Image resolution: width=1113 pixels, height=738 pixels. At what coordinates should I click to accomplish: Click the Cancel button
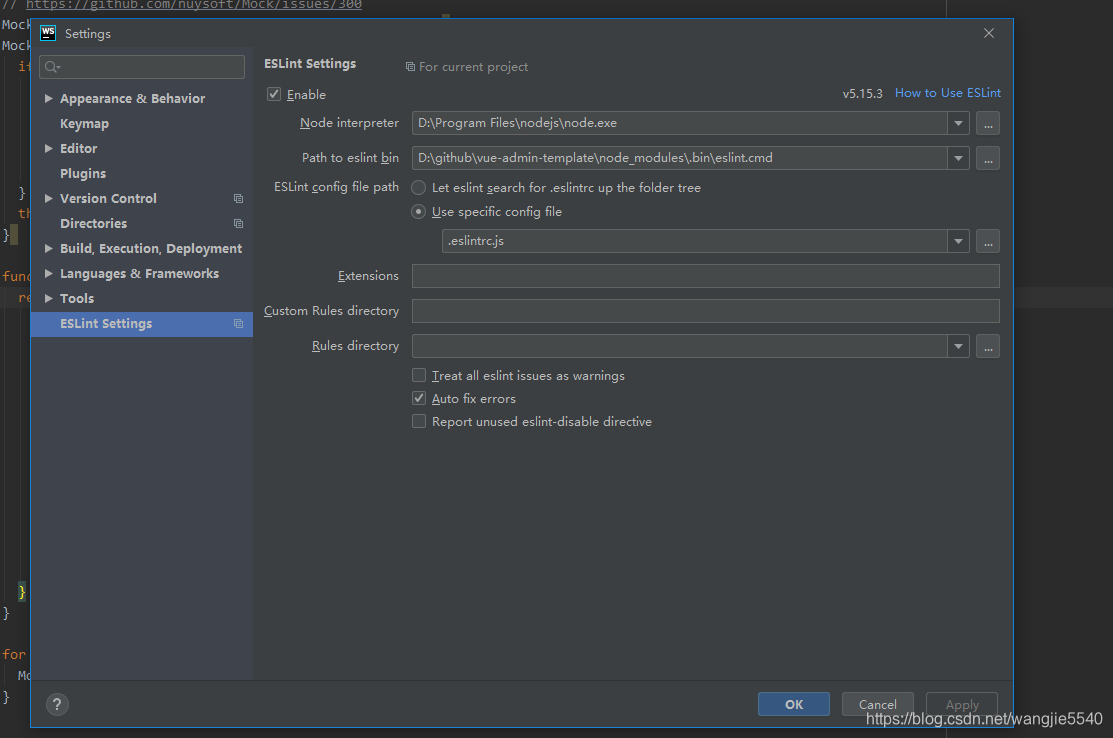(877, 704)
